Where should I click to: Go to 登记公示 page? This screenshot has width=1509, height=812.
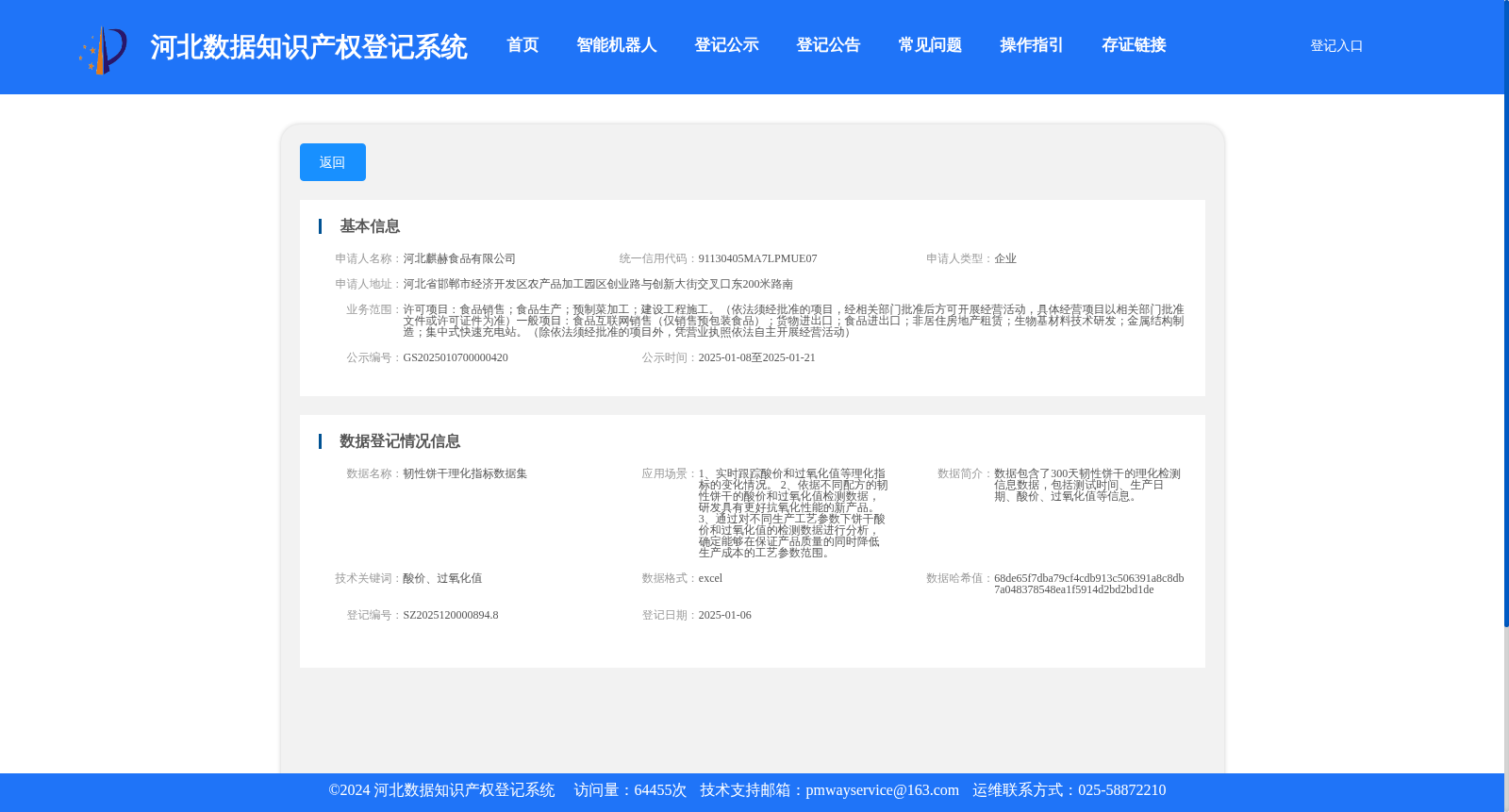726,45
